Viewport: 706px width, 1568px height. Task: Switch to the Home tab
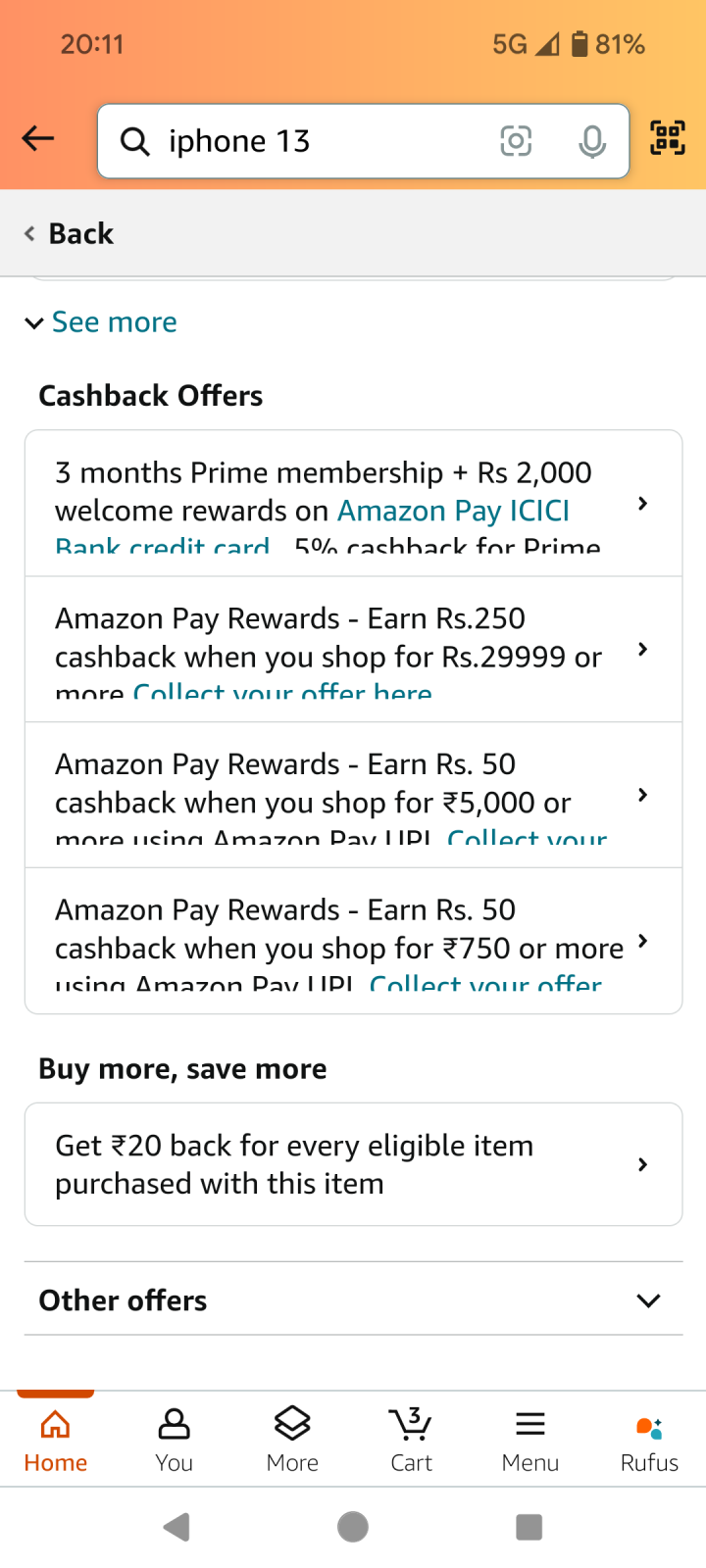(56, 1439)
